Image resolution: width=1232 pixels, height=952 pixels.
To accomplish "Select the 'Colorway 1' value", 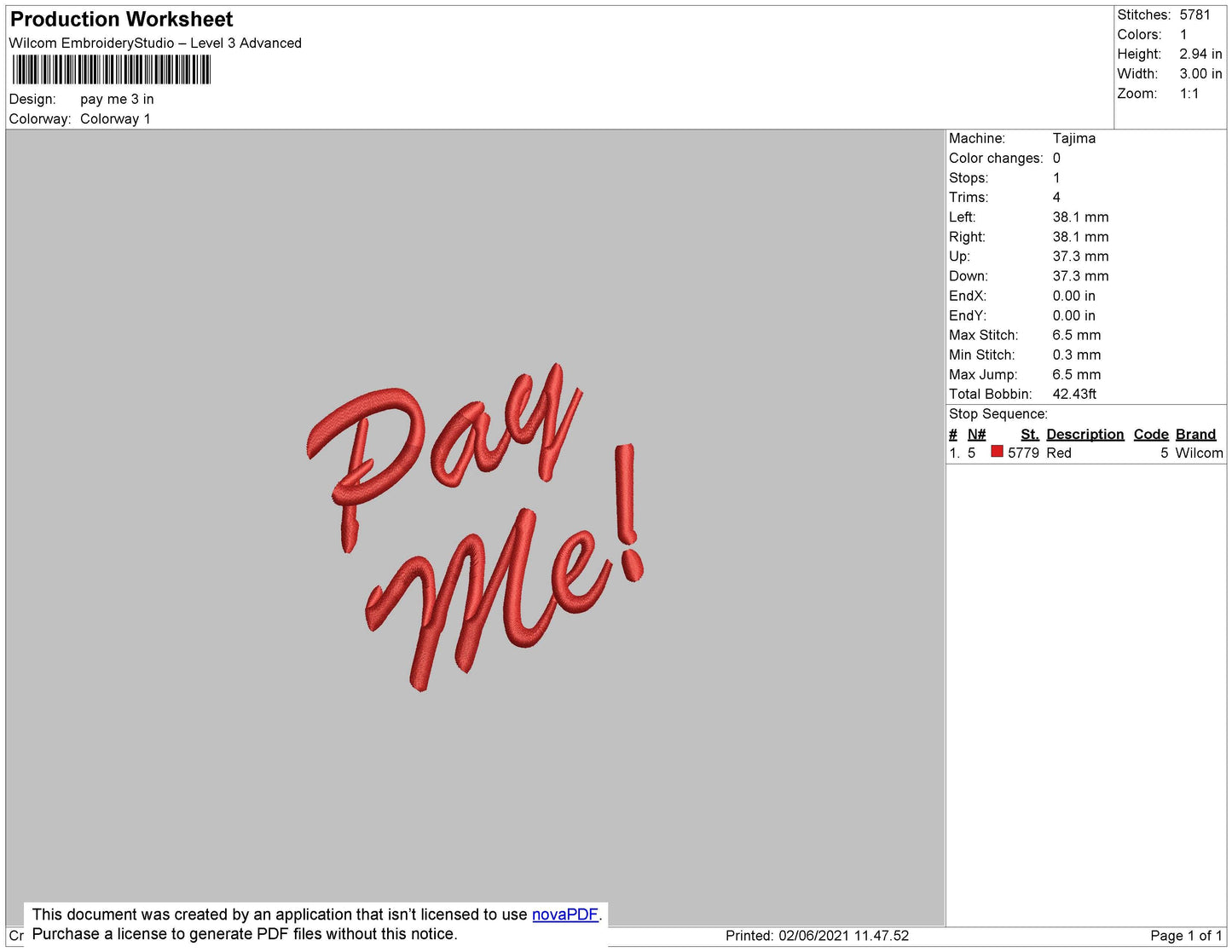I will [x=115, y=119].
